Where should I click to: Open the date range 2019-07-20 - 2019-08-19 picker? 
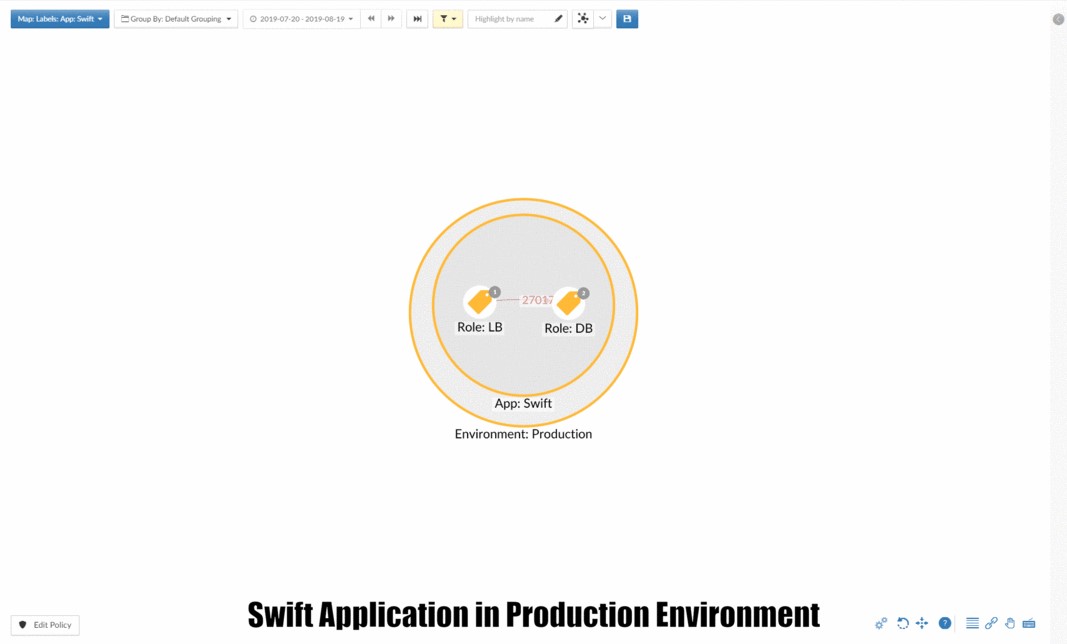click(301, 19)
